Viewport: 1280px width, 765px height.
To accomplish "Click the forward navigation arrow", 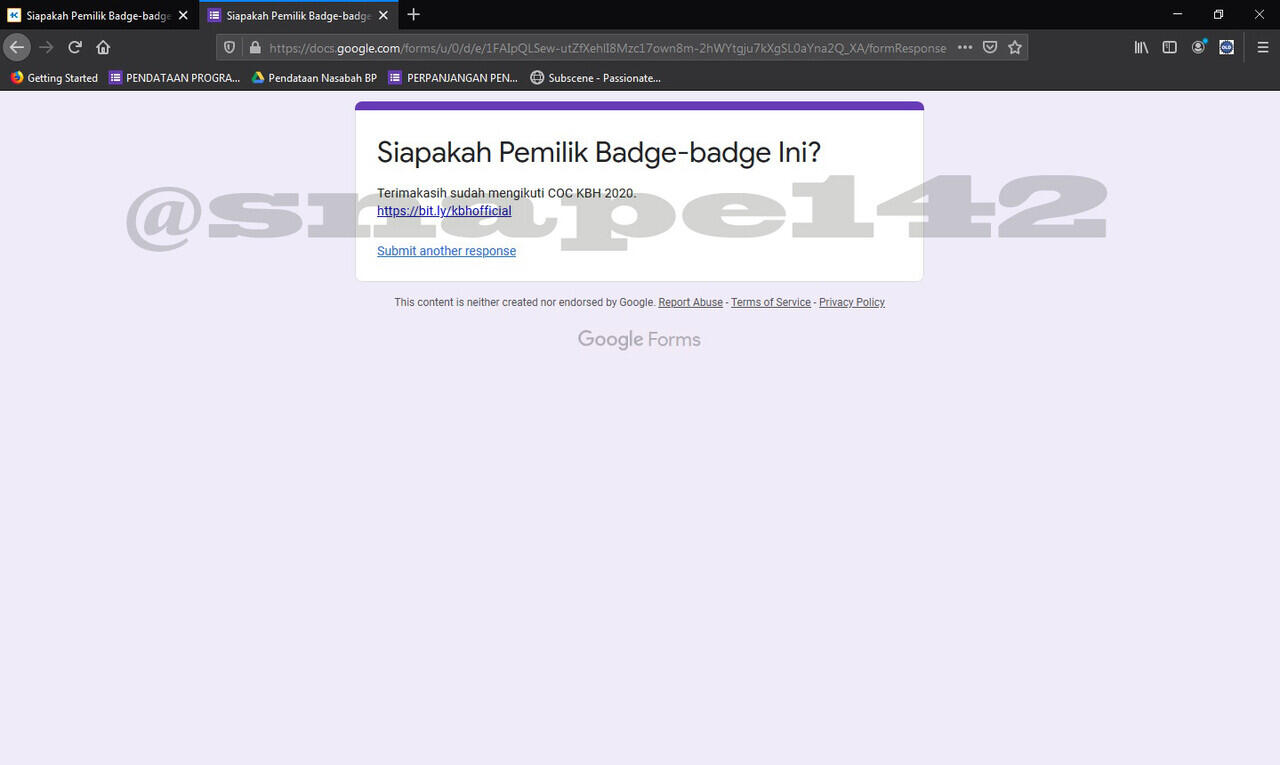I will point(46,47).
